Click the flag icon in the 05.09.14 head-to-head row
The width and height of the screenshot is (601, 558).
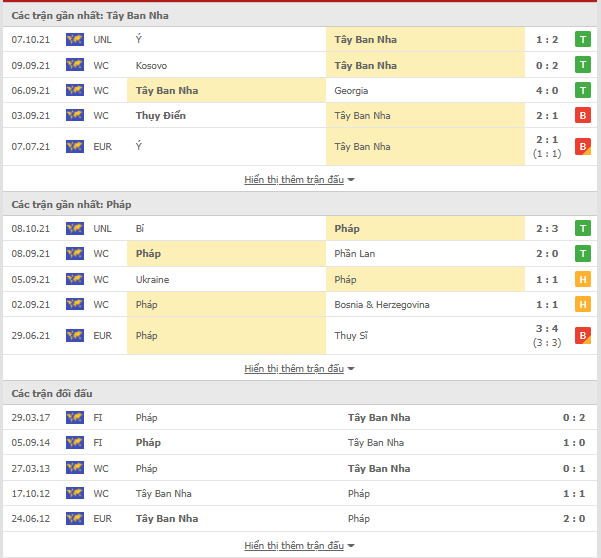point(75,443)
